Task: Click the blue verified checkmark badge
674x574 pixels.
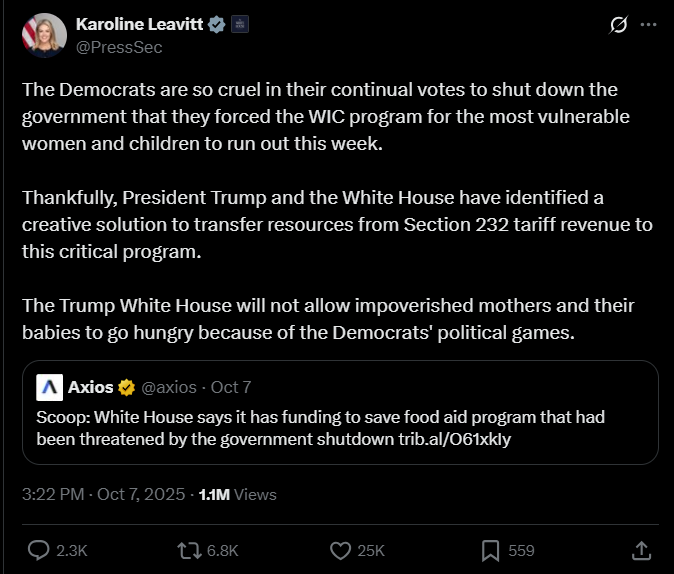Action: [x=217, y=25]
